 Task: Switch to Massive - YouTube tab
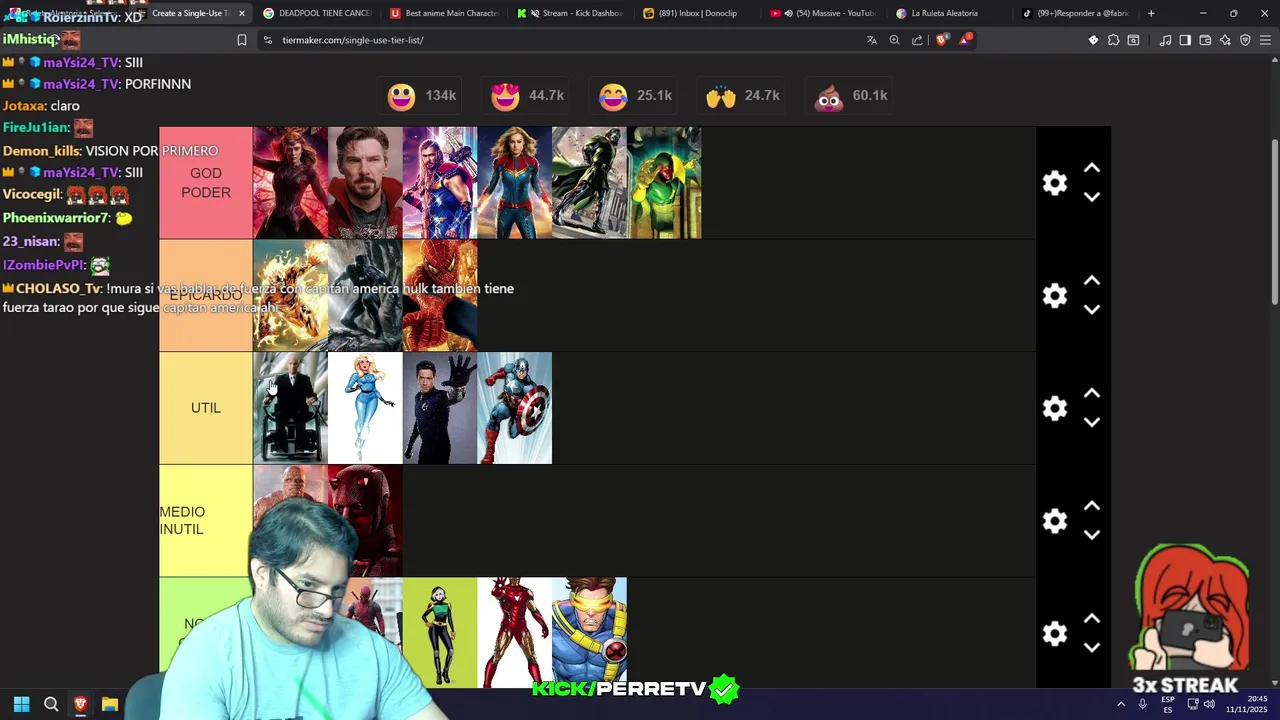(x=823, y=13)
